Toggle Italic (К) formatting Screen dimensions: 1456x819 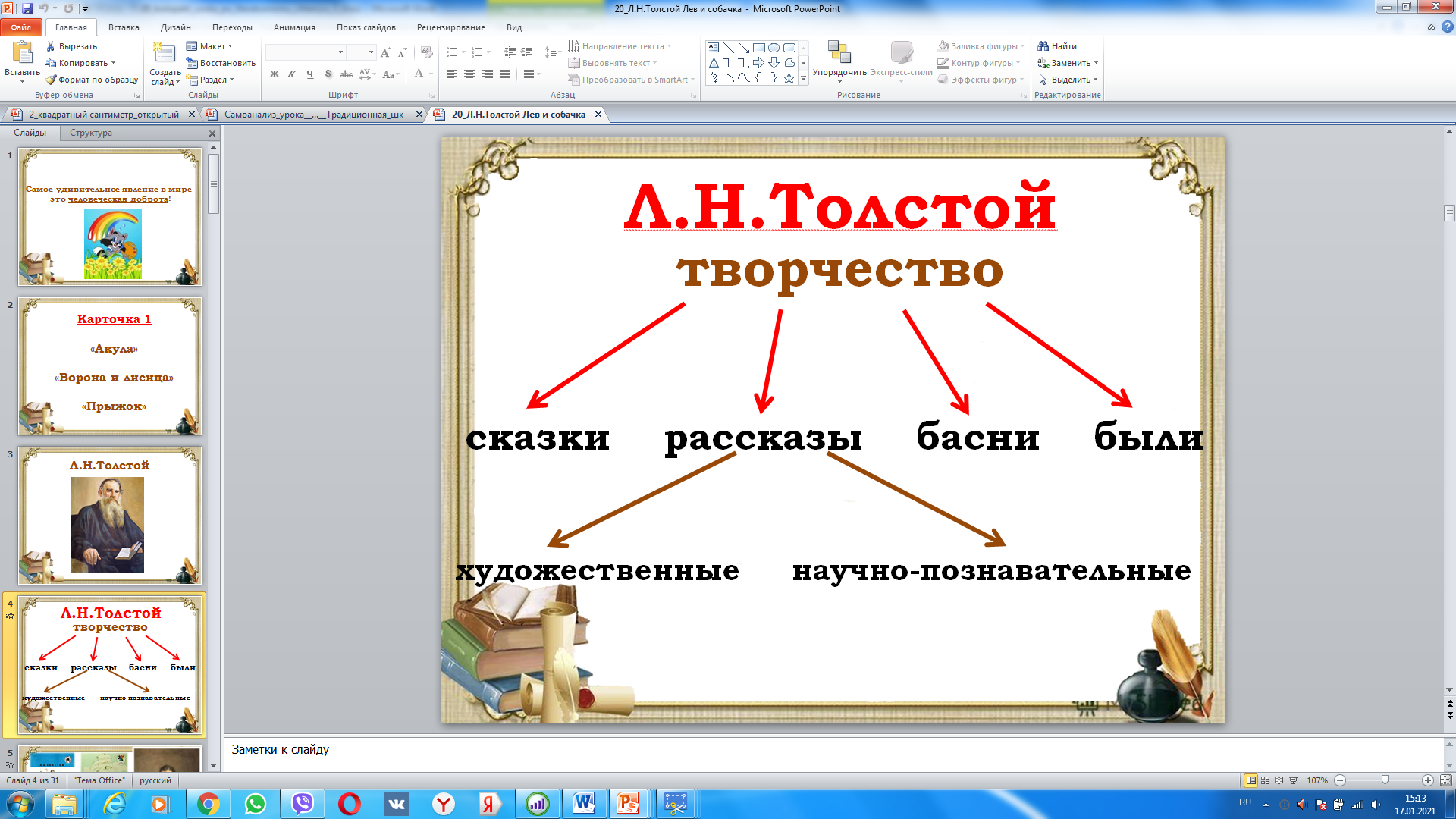coord(292,74)
